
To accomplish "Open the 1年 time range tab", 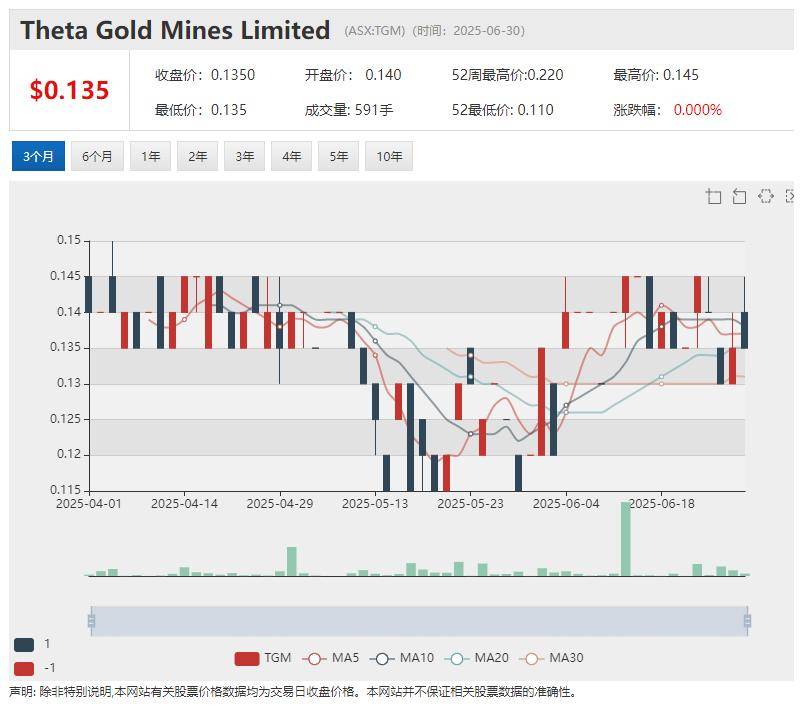I will [151, 156].
